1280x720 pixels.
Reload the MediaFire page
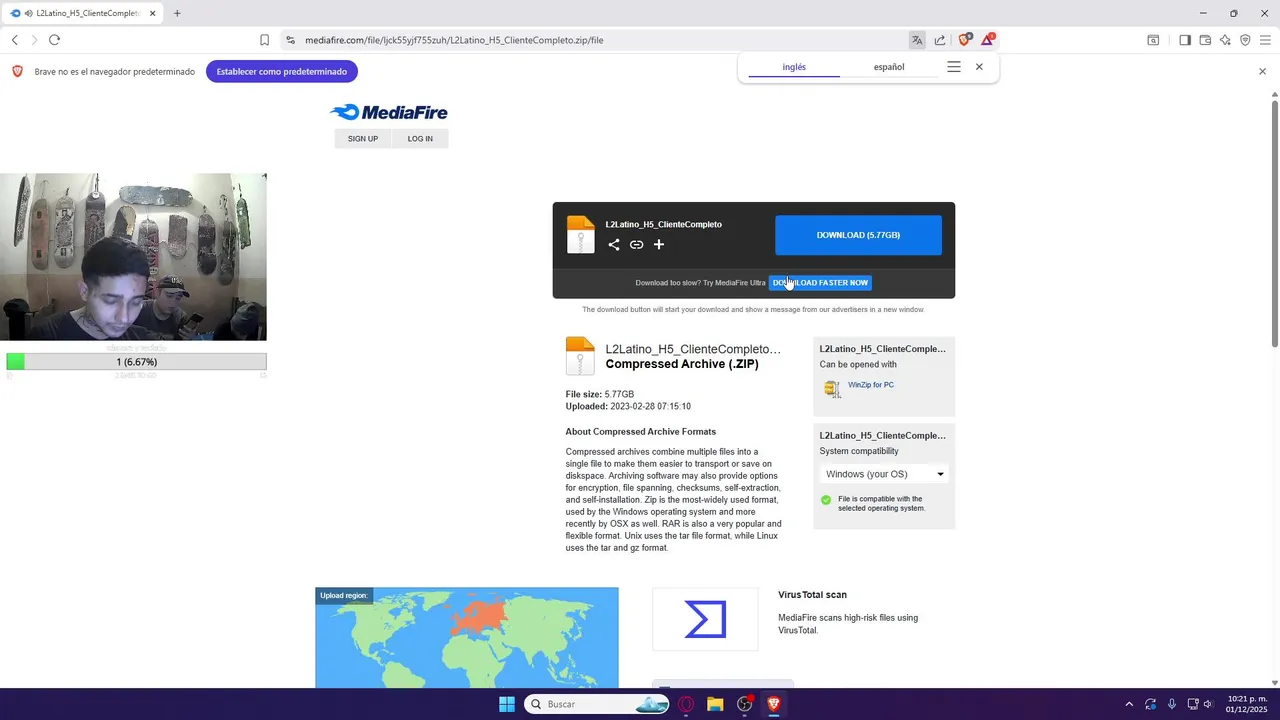point(54,40)
